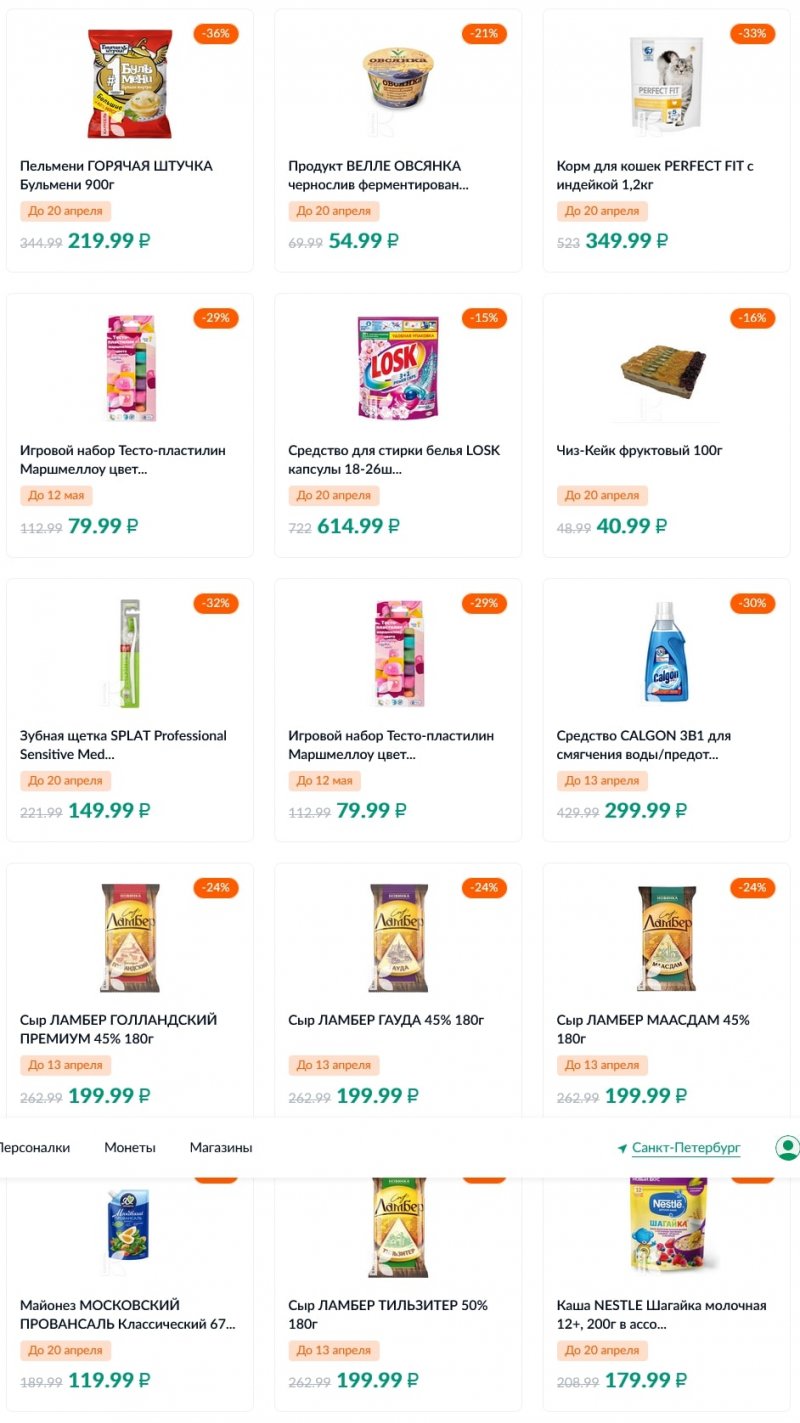The width and height of the screenshot is (800, 1423).
Task: Click the location arrow icon beside Санкт-Петербург
Action: [x=622, y=1148]
